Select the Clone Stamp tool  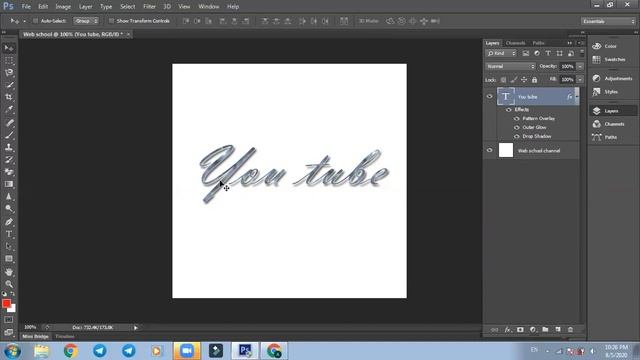9,147
